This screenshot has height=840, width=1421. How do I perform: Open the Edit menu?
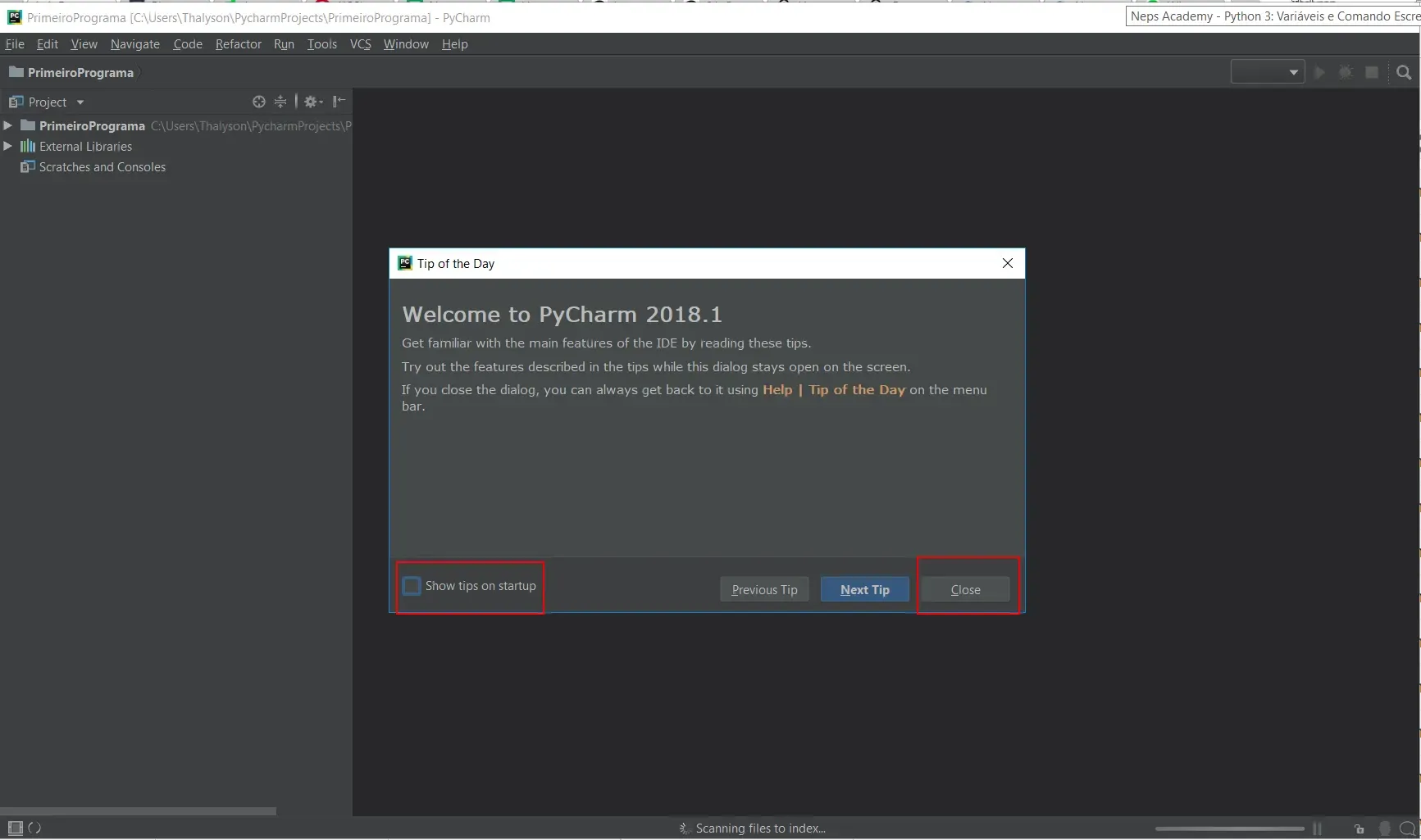click(48, 44)
